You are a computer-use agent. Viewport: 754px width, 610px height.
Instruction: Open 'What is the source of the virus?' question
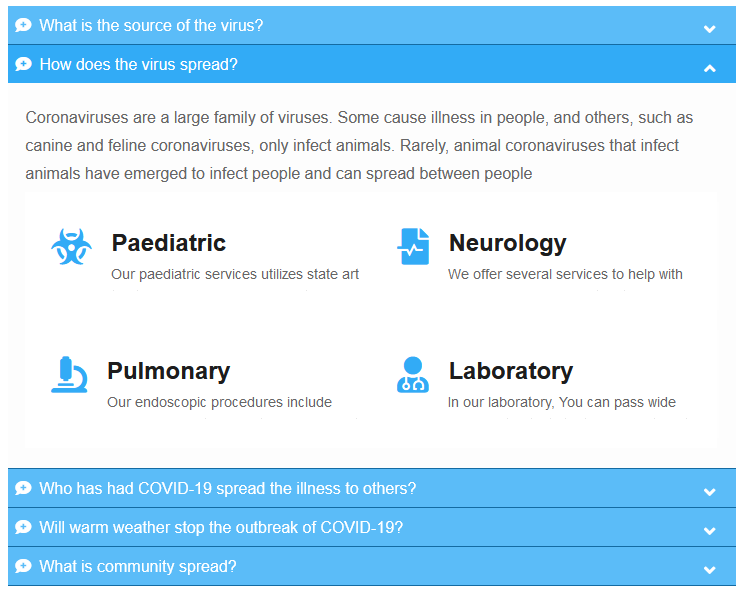pos(151,26)
